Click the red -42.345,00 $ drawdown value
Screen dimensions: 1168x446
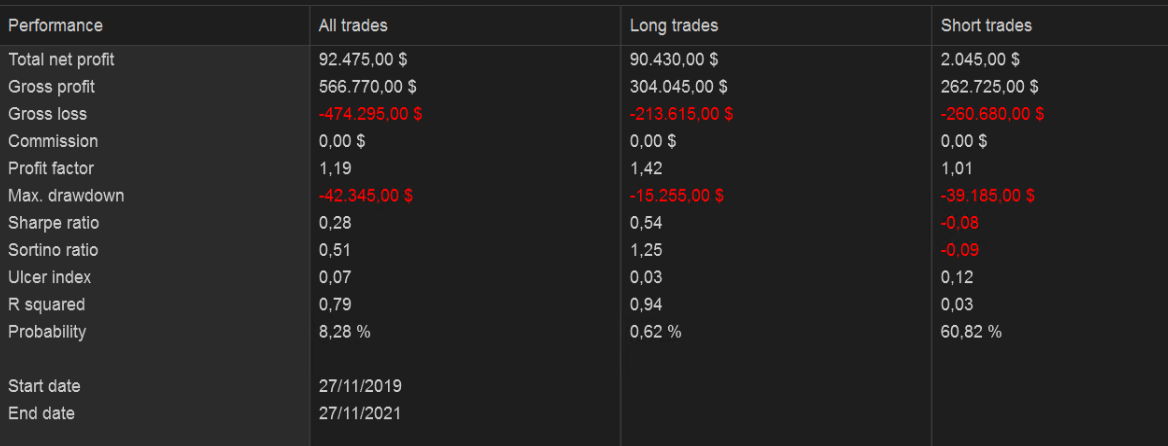tap(366, 196)
